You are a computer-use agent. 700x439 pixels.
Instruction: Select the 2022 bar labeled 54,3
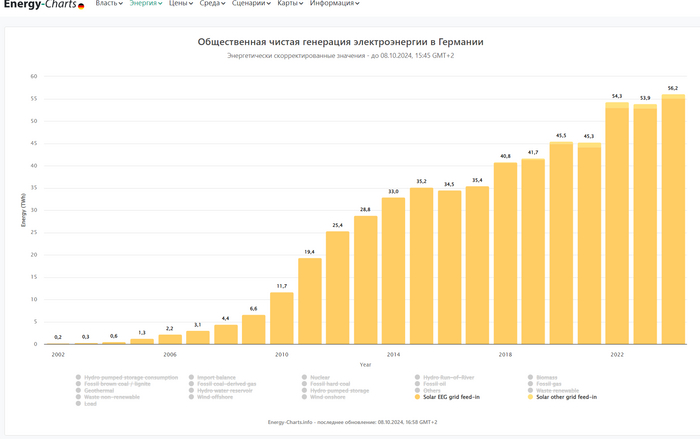coord(617,223)
